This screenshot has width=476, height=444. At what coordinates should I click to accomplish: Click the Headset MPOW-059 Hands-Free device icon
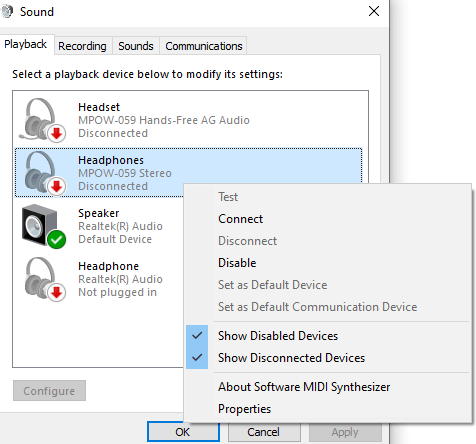pyautogui.click(x=42, y=120)
